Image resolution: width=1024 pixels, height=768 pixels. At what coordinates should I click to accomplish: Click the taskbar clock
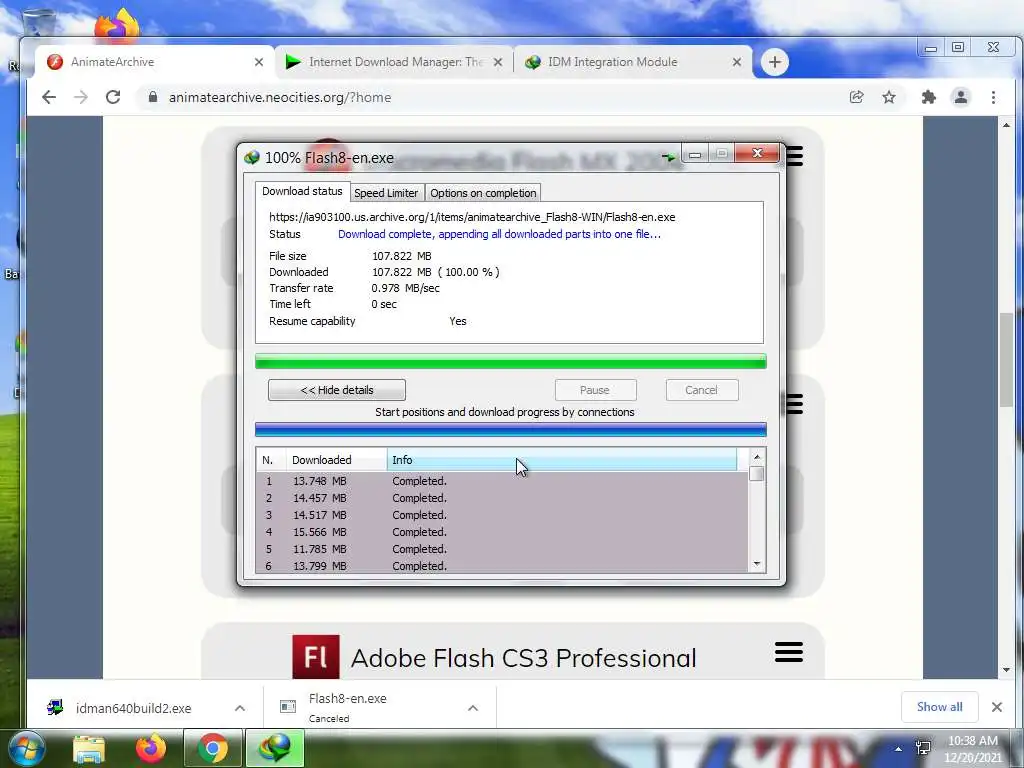tap(972, 749)
